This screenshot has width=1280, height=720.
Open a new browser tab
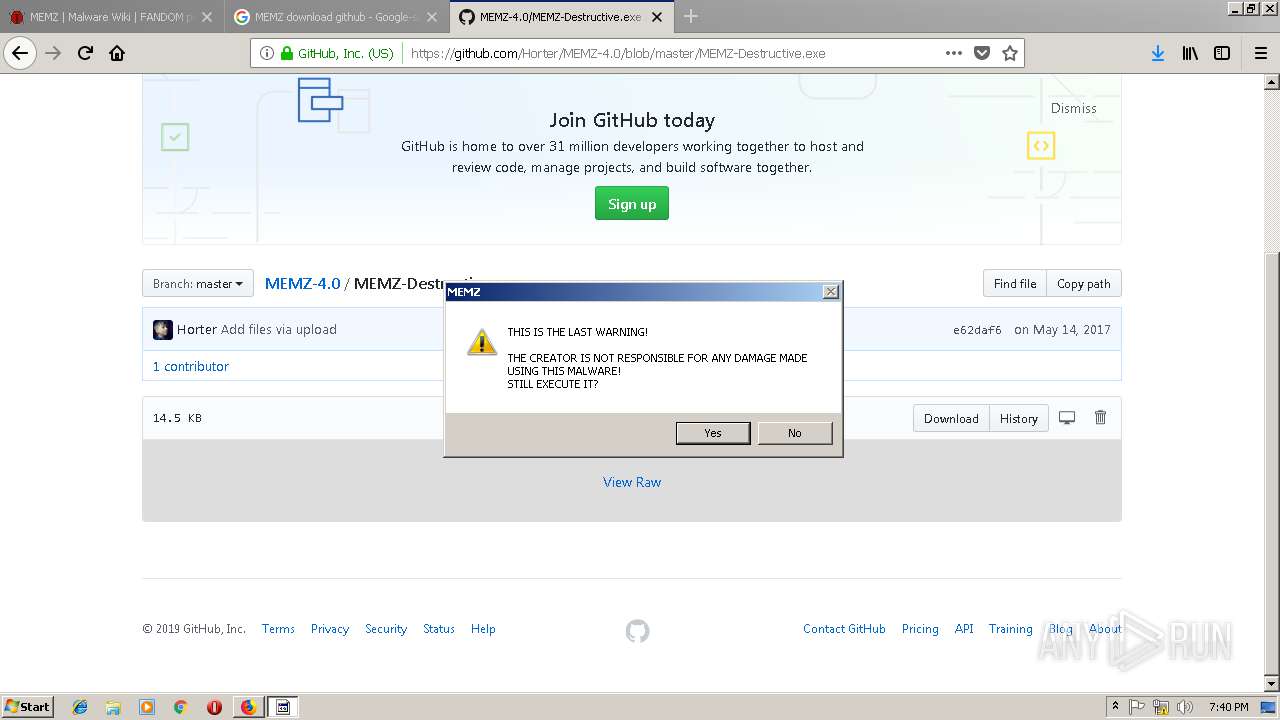pos(691,16)
